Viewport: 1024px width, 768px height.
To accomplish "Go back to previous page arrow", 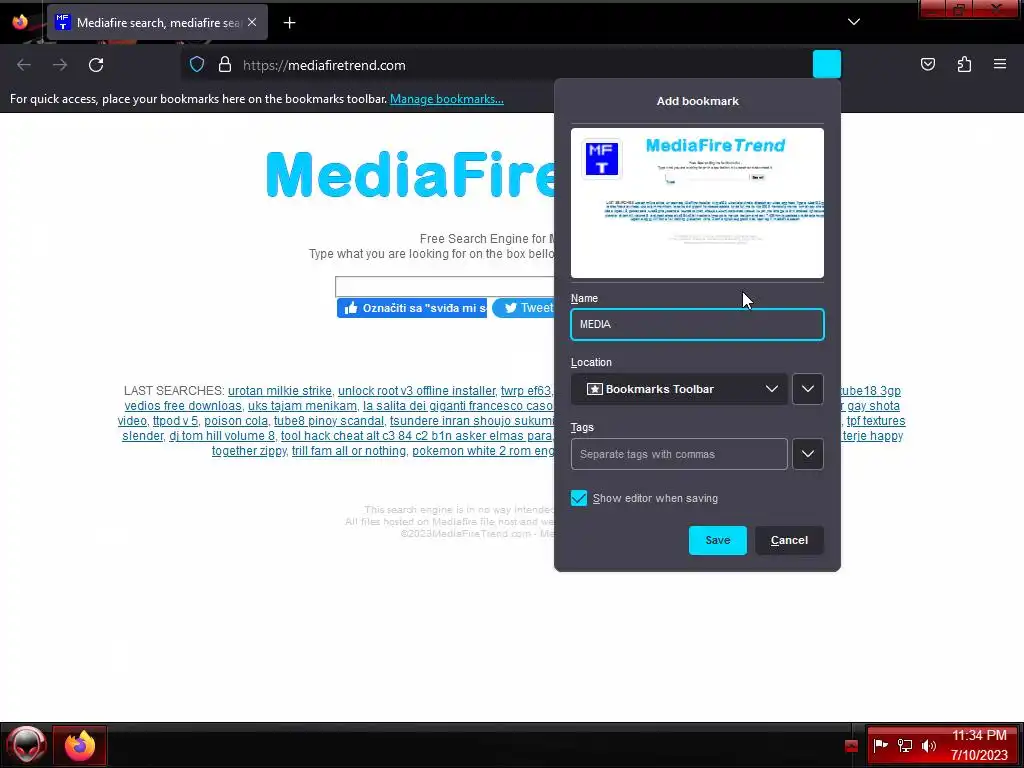I will coord(24,65).
